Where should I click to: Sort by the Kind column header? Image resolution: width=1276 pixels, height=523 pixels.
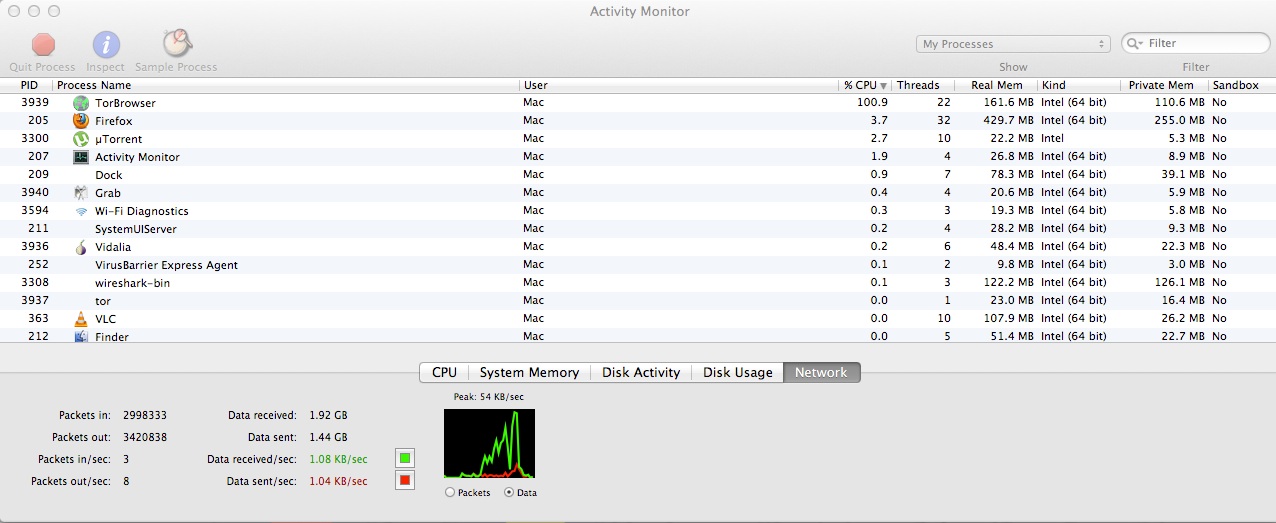click(x=1079, y=85)
